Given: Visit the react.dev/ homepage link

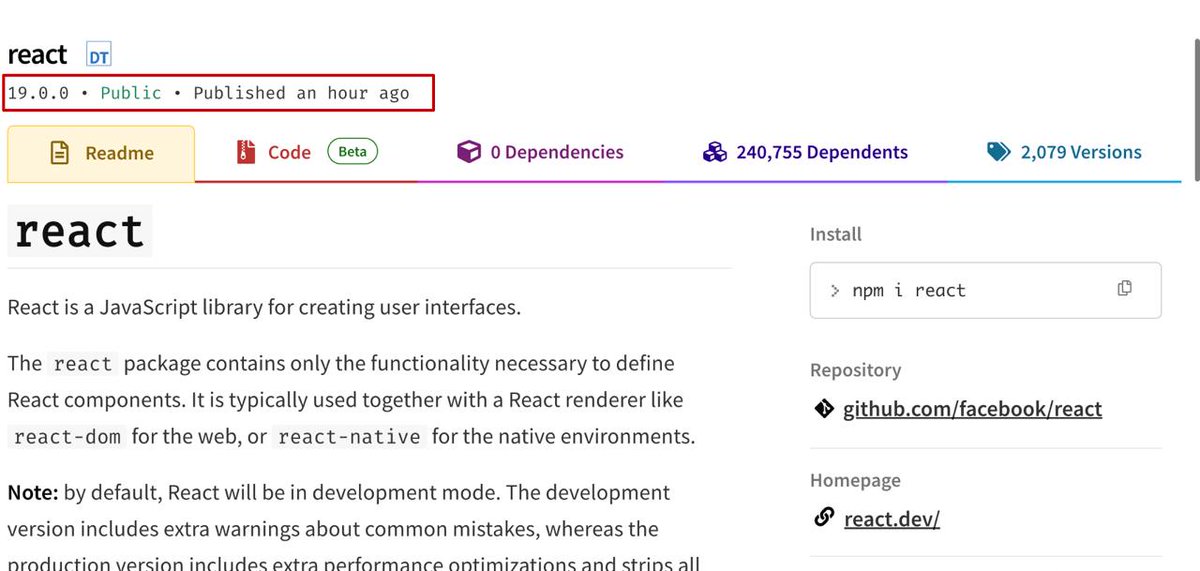Looking at the screenshot, I should 892,519.
